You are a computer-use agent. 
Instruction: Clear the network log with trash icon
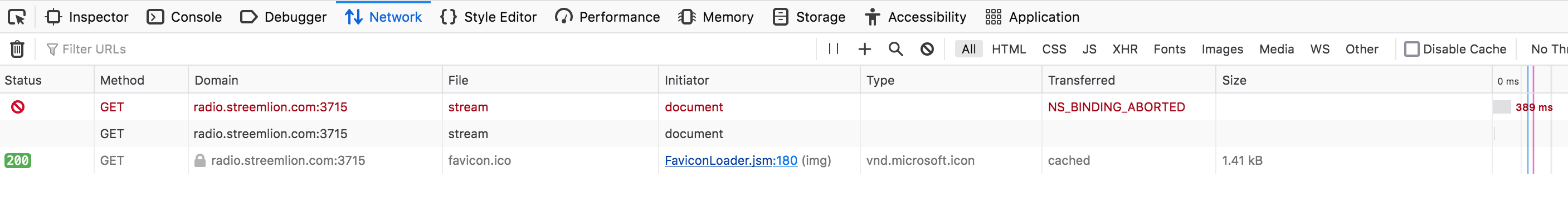click(x=18, y=49)
